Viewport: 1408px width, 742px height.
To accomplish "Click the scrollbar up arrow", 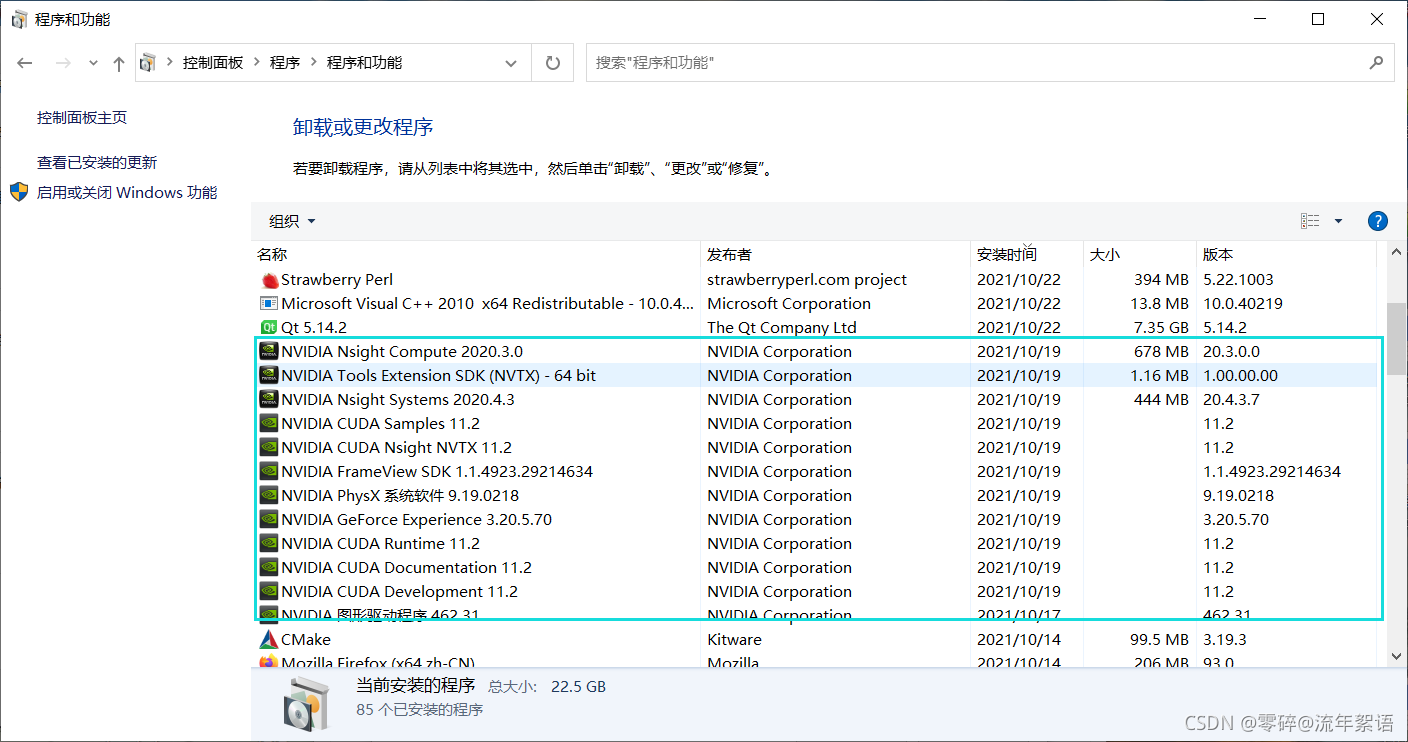I will [1395, 254].
